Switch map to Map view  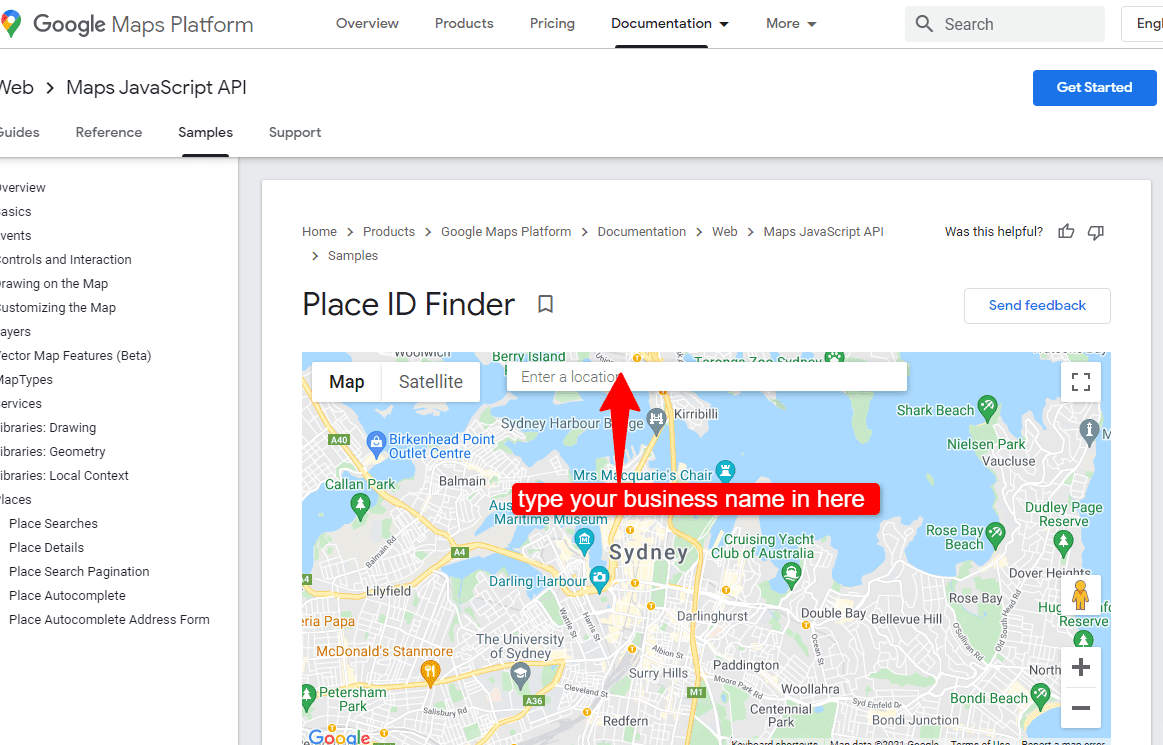point(346,381)
